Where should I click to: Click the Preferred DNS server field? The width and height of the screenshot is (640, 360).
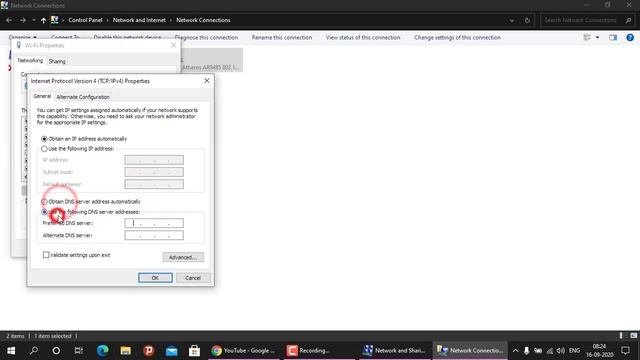(154, 223)
